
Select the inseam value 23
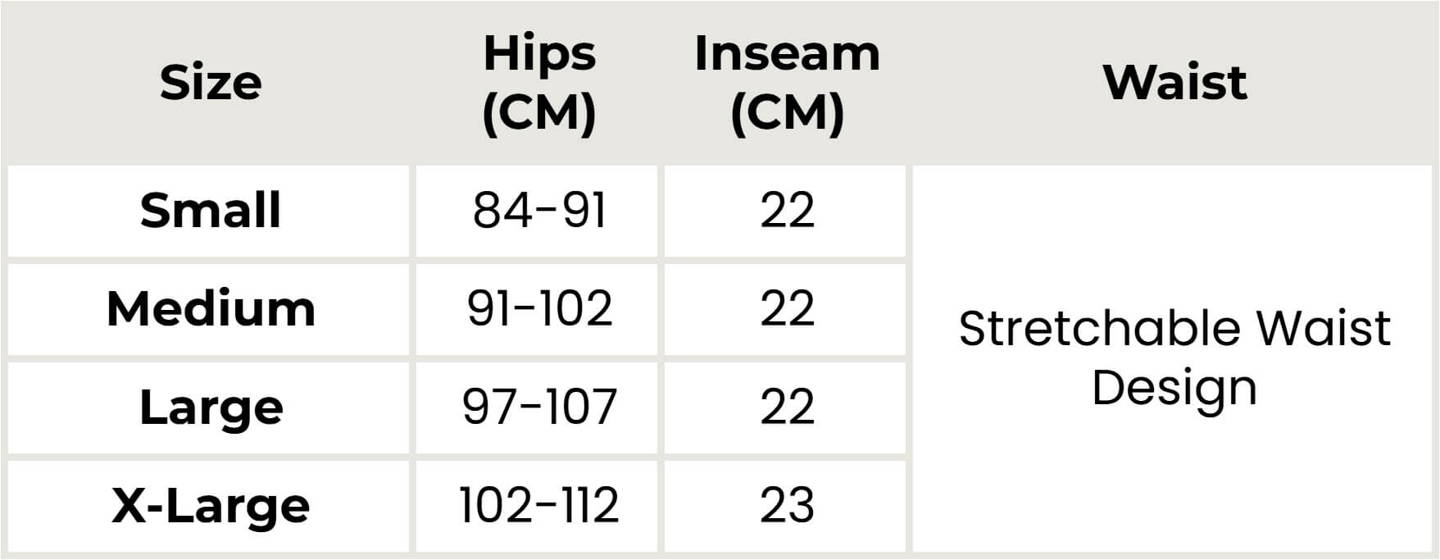coord(787,506)
